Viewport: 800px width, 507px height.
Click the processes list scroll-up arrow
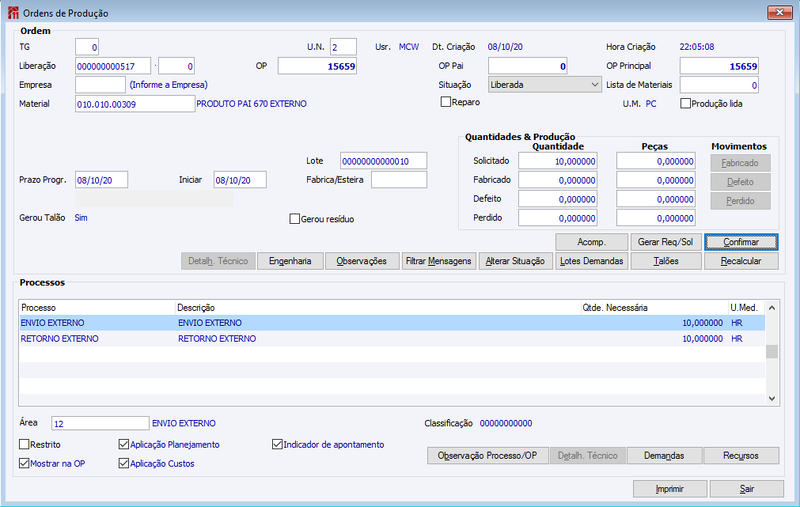coord(772,308)
